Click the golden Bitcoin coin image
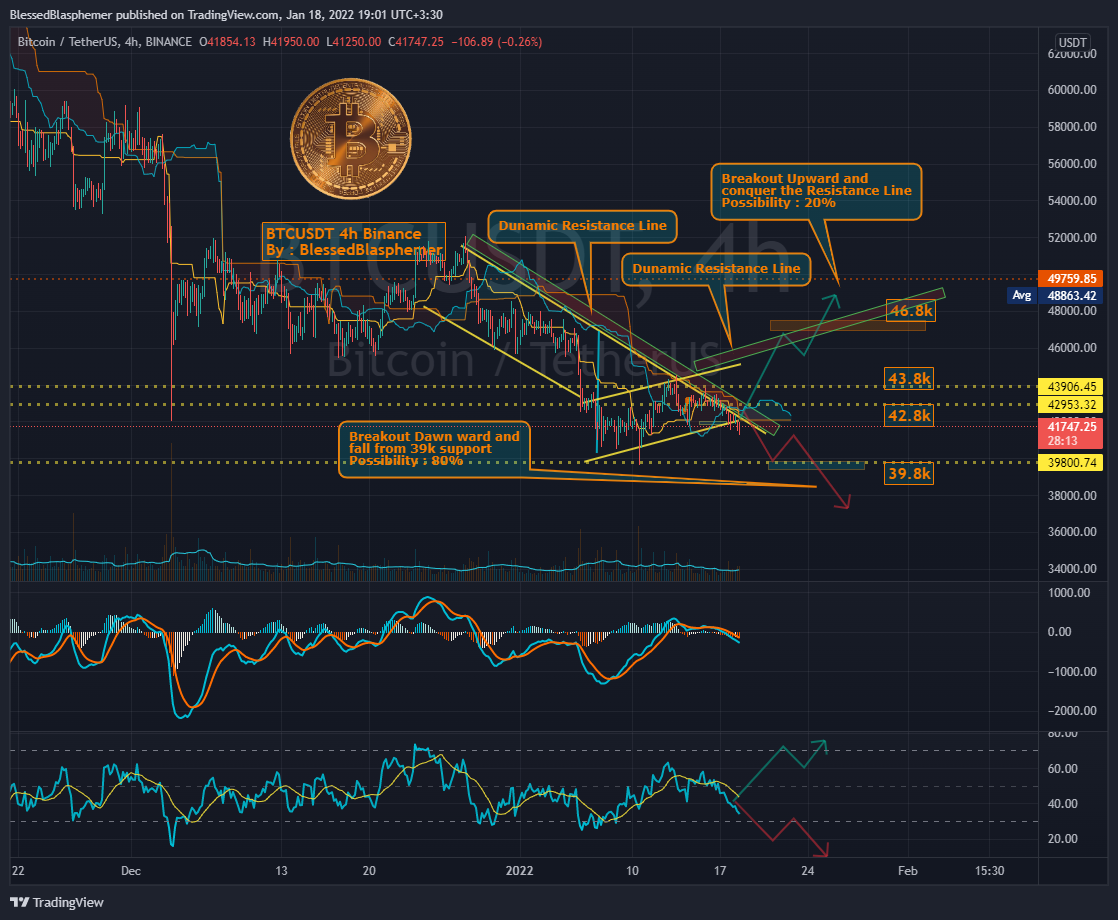 point(351,138)
